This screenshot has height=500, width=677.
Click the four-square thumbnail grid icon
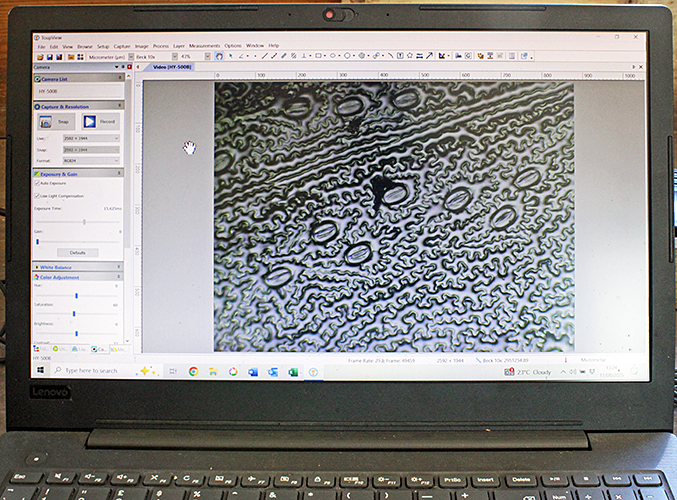[x=81, y=57]
